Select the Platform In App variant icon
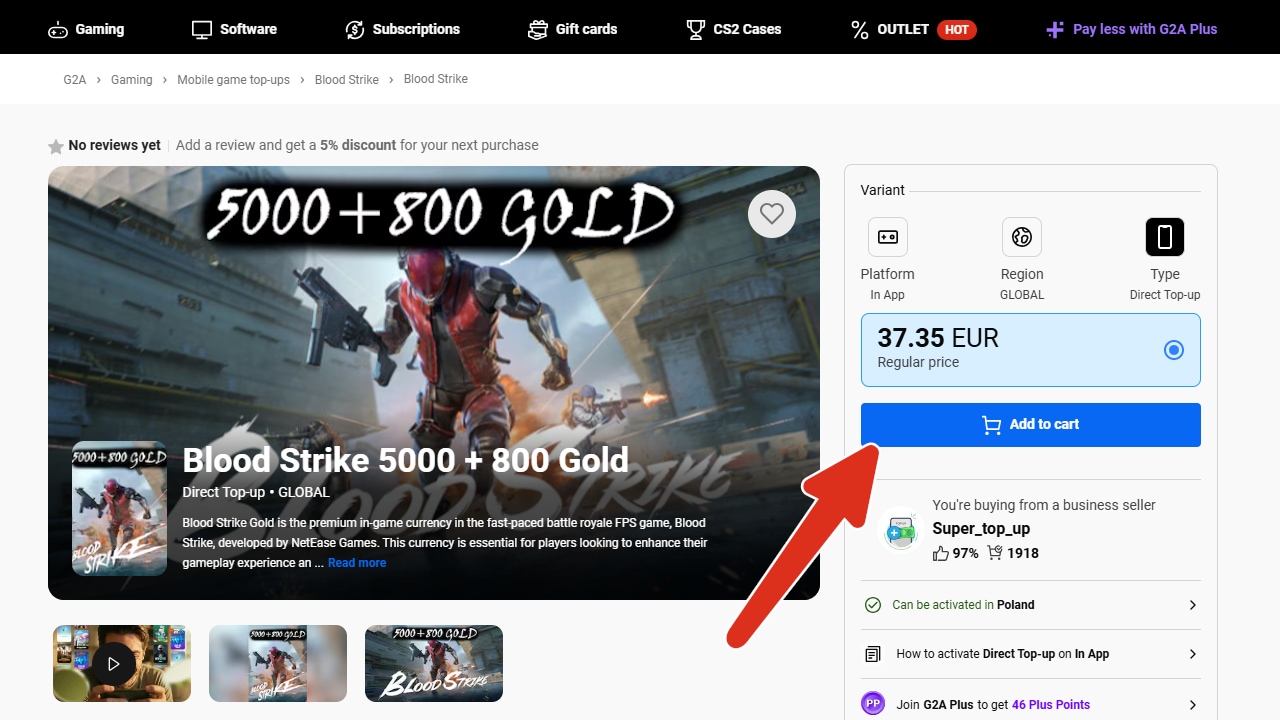The height and width of the screenshot is (720, 1280). pos(887,237)
